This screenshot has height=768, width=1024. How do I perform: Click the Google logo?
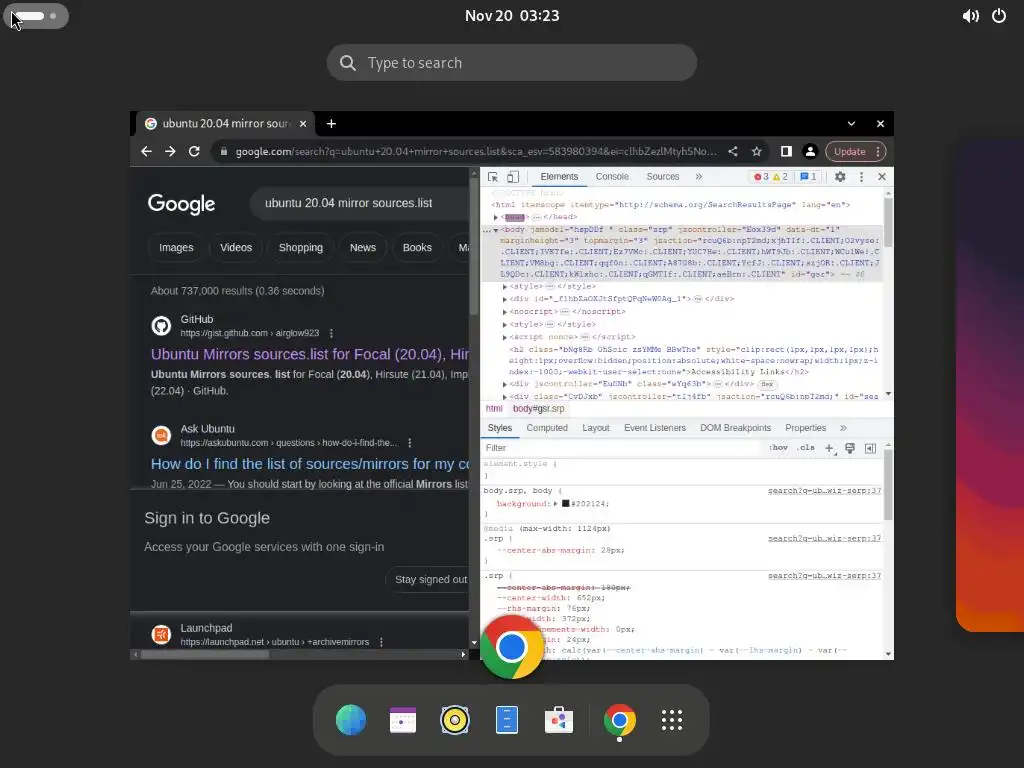tap(182, 204)
